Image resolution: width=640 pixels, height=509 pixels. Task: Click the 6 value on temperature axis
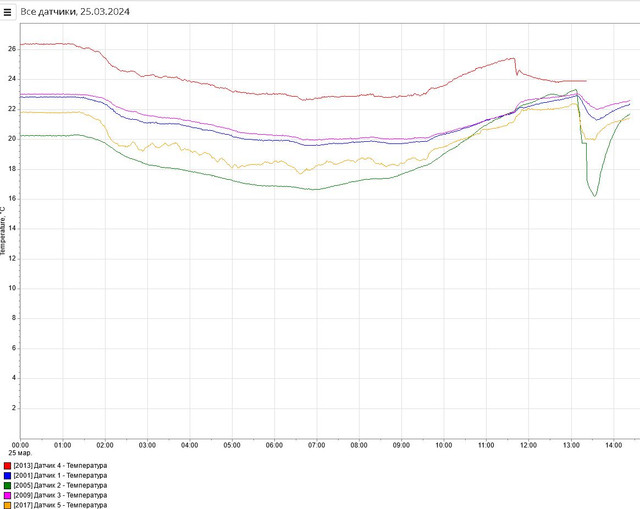click(x=14, y=348)
